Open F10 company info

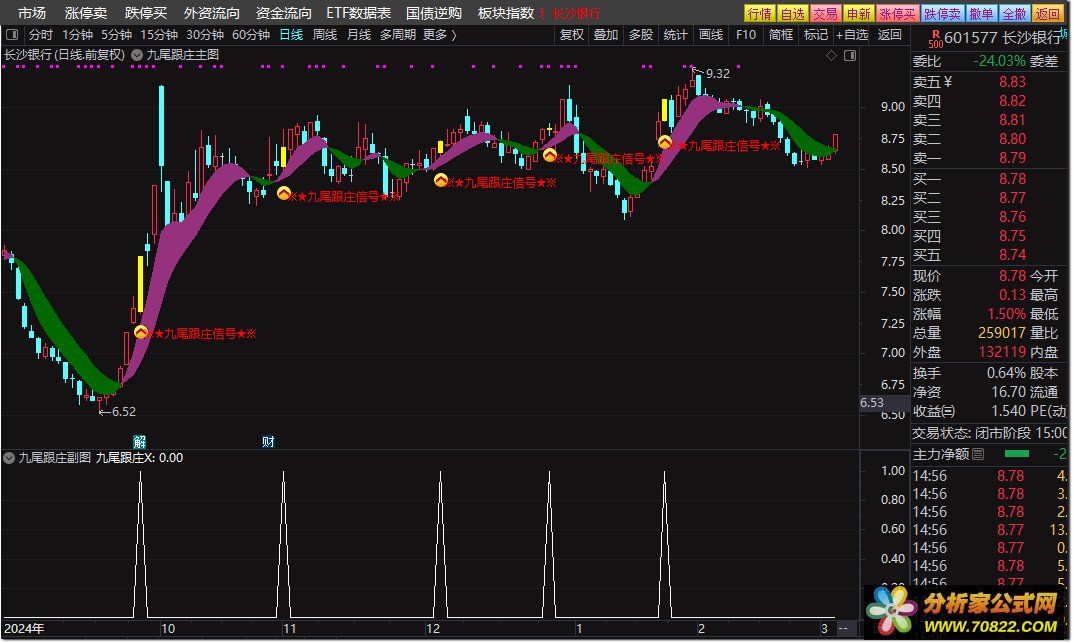click(x=746, y=34)
